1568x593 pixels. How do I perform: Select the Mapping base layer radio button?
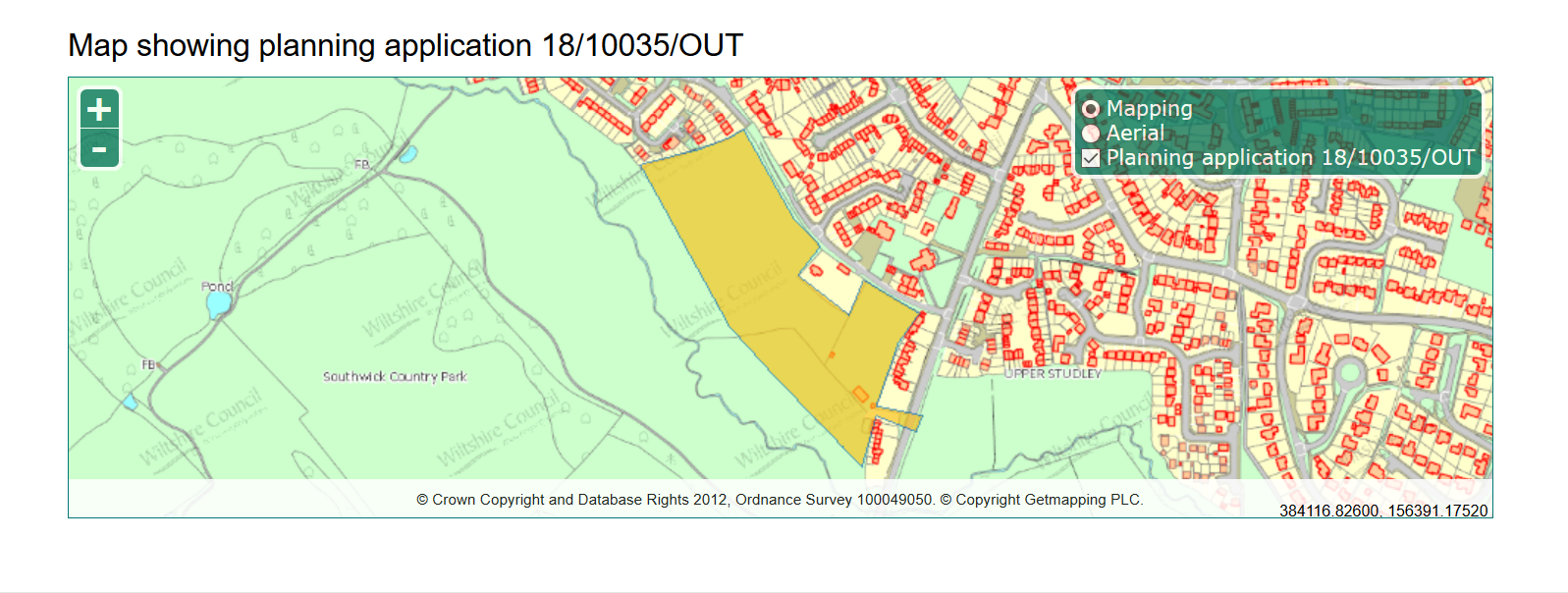click(x=1091, y=109)
